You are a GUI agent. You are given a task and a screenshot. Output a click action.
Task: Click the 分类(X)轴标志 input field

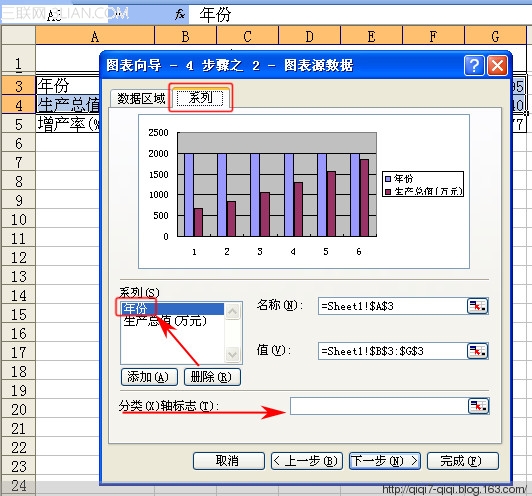(x=379, y=406)
